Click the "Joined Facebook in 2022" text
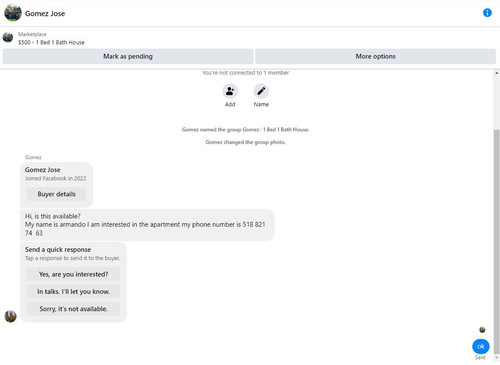Screen dimensions: 500x365 tap(55, 178)
